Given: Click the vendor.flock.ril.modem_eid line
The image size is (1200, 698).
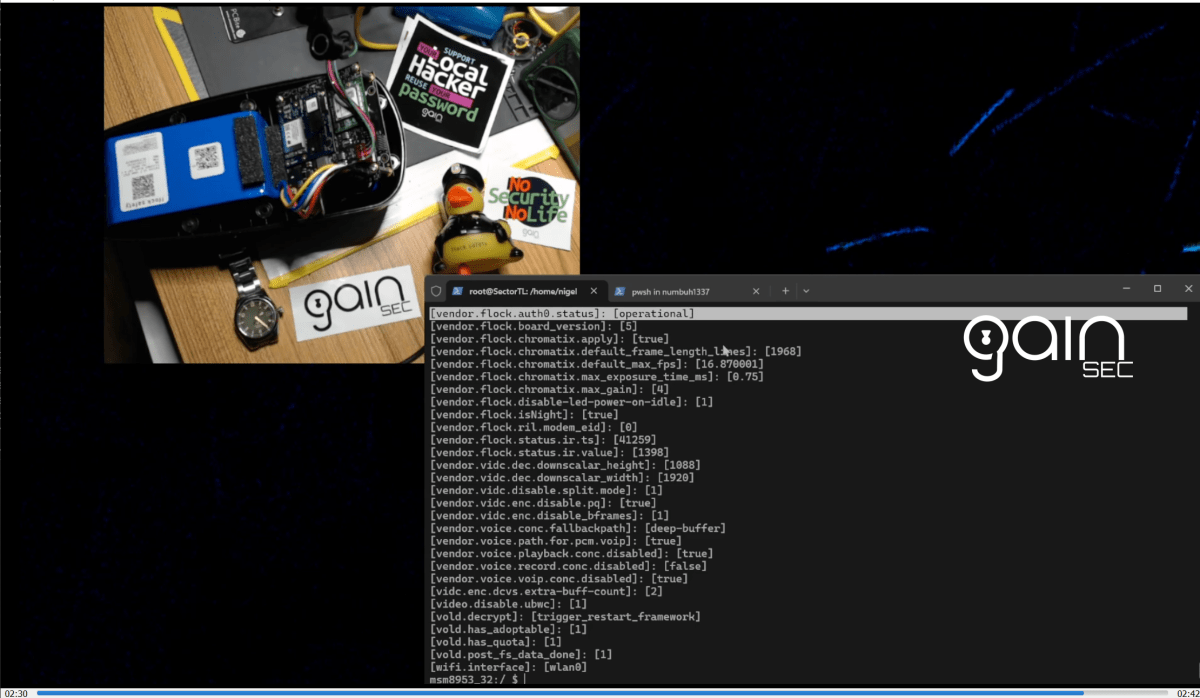Looking at the screenshot, I should [x=533, y=427].
